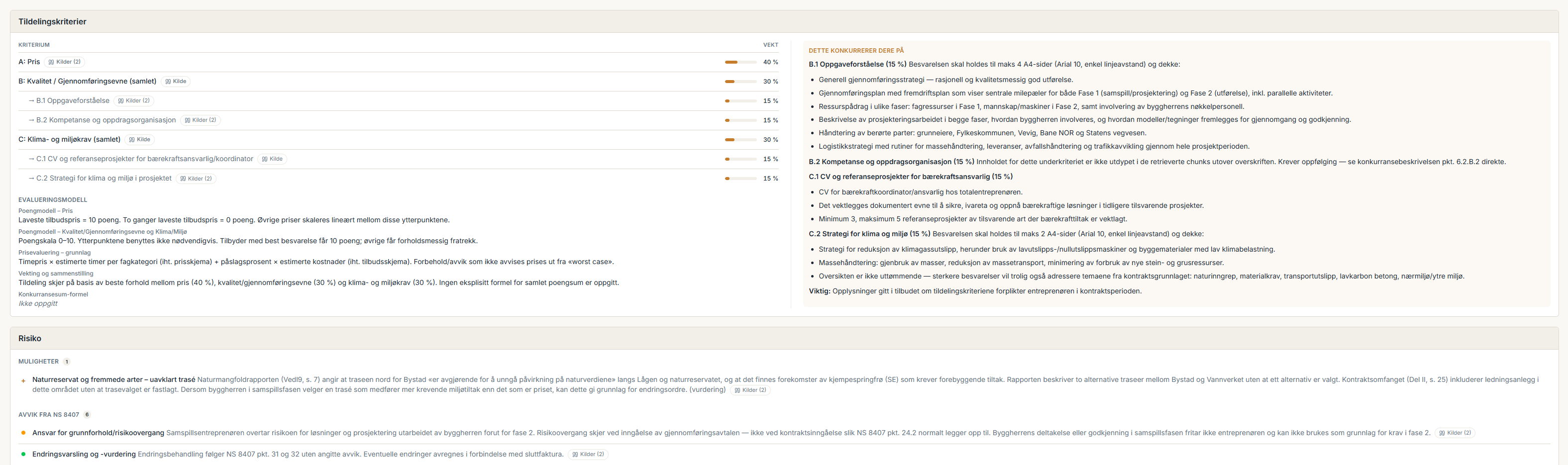Click the bold B.1 Oppgaveforståelse (15 %) heading

[x=858, y=65]
